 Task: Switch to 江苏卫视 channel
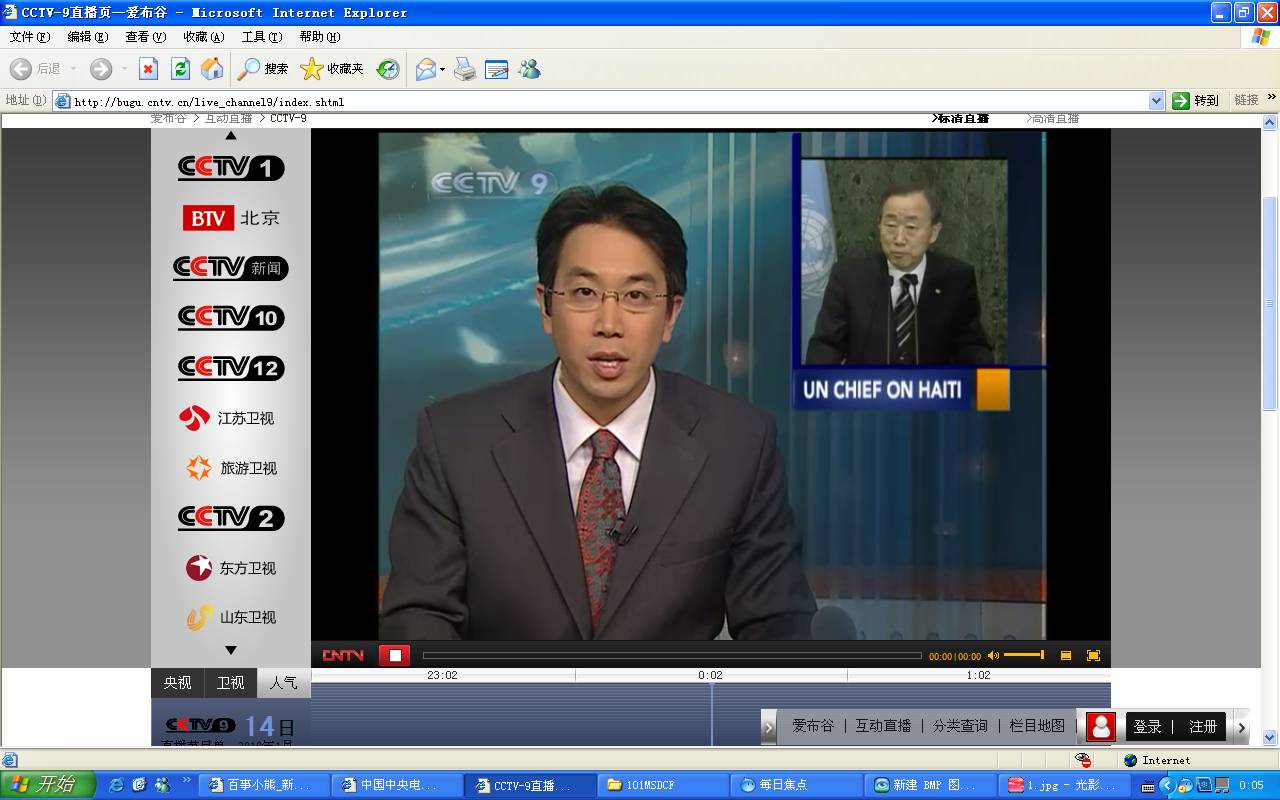227,418
